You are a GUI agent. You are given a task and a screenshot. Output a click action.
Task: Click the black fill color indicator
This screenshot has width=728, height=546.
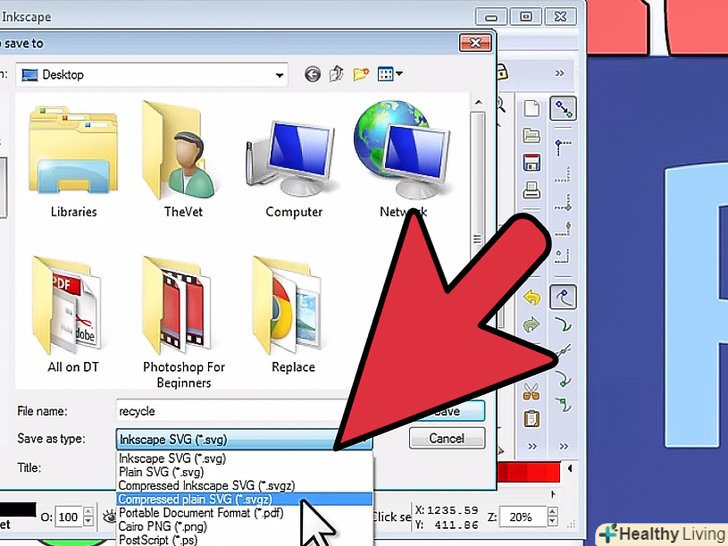[x=18, y=509]
